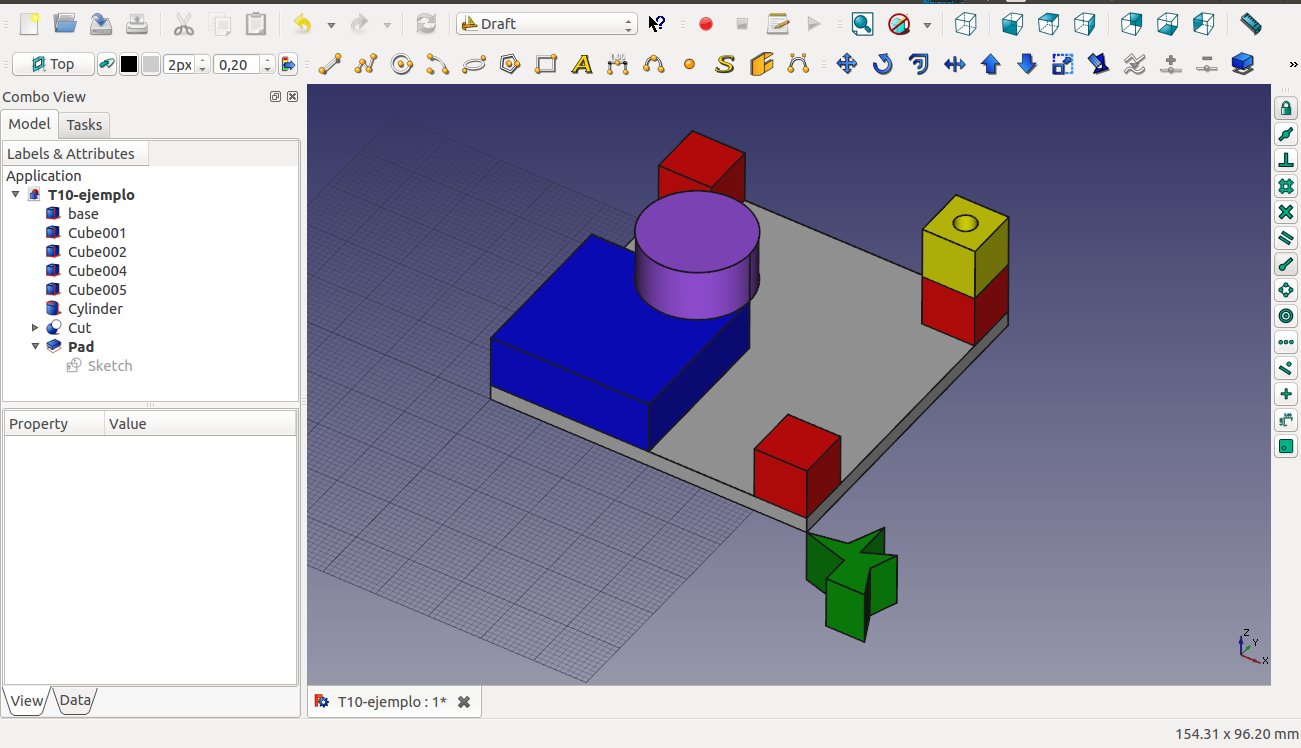Click the Measure distance ruler icon
This screenshot has width=1301, height=748.
(x=1250, y=24)
